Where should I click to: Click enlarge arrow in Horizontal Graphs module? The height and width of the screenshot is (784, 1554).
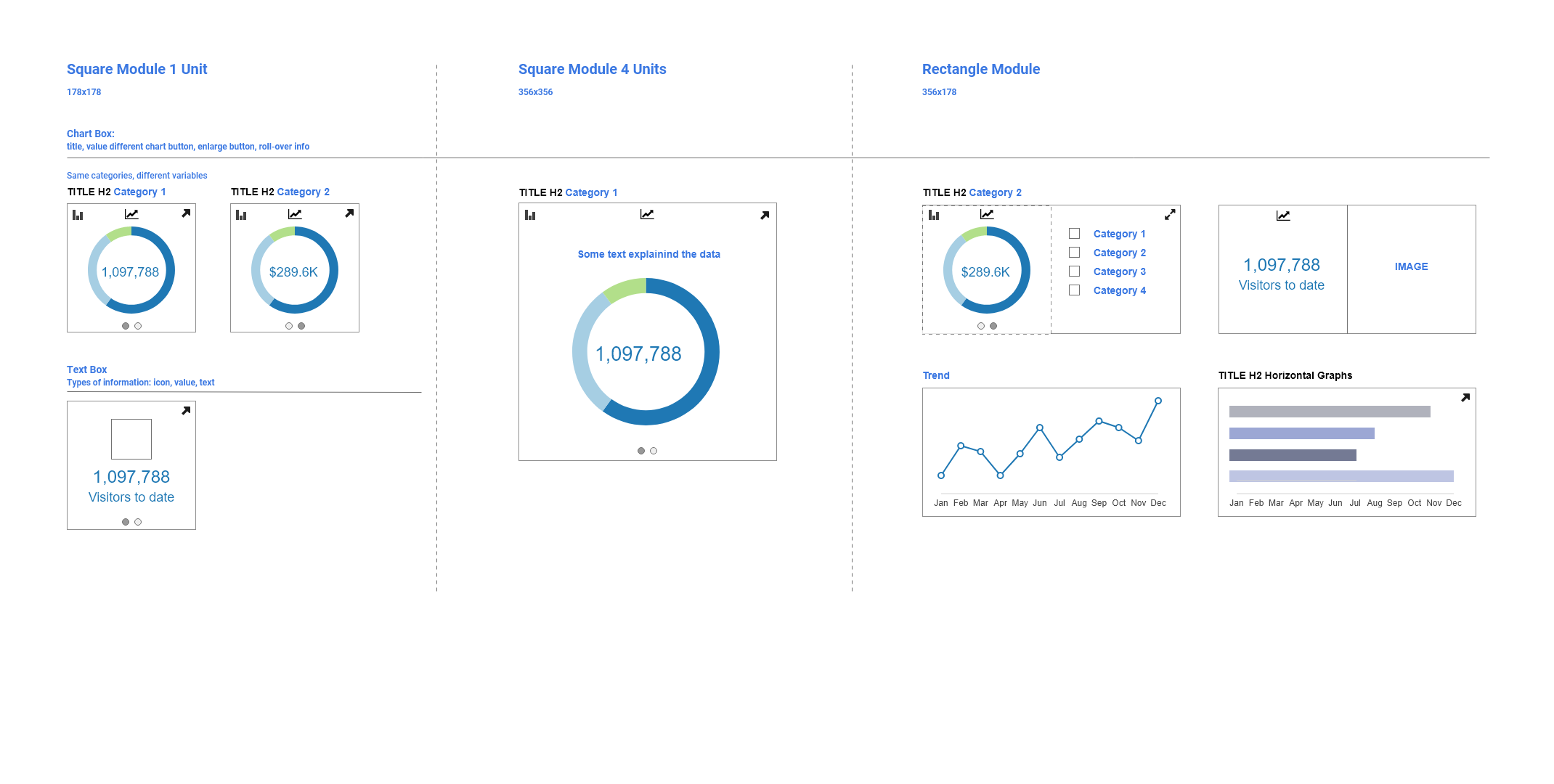(1465, 398)
